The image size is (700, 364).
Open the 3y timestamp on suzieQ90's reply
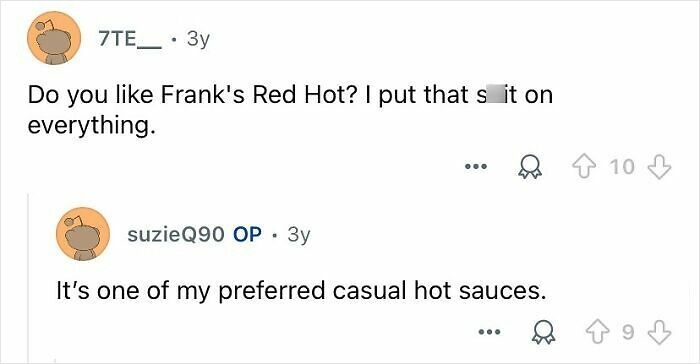point(299,235)
